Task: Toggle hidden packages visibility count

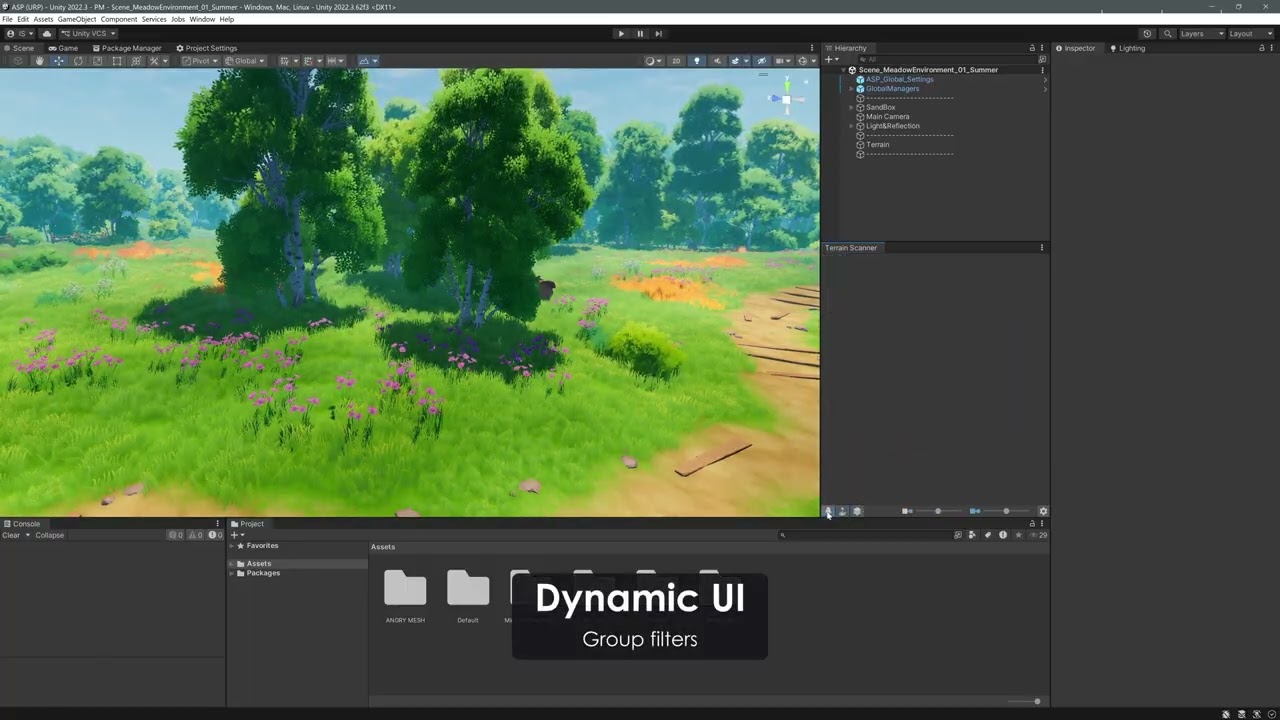Action: 1039,535
